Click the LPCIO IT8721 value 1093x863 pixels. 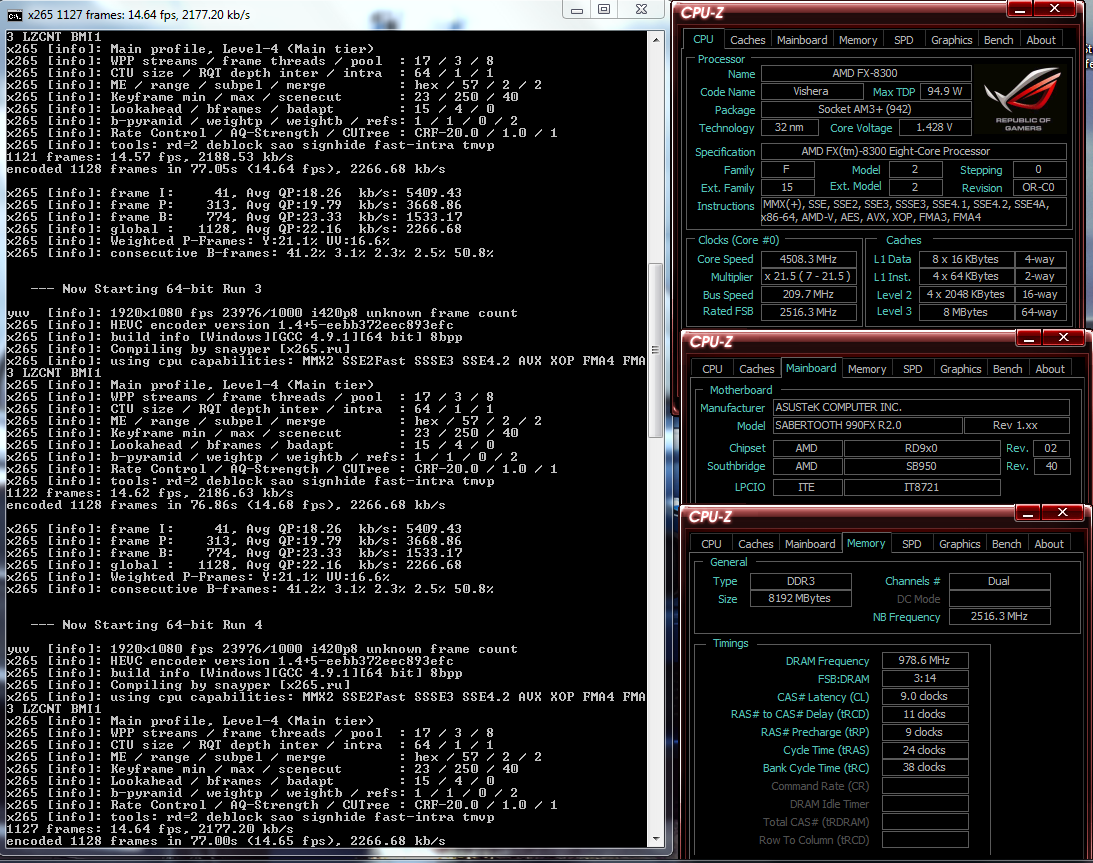[x=922, y=487]
